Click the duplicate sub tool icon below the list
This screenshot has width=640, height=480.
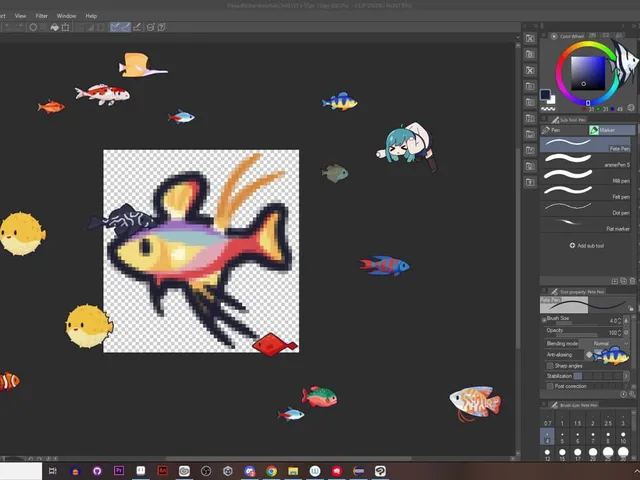click(x=623, y=281)
